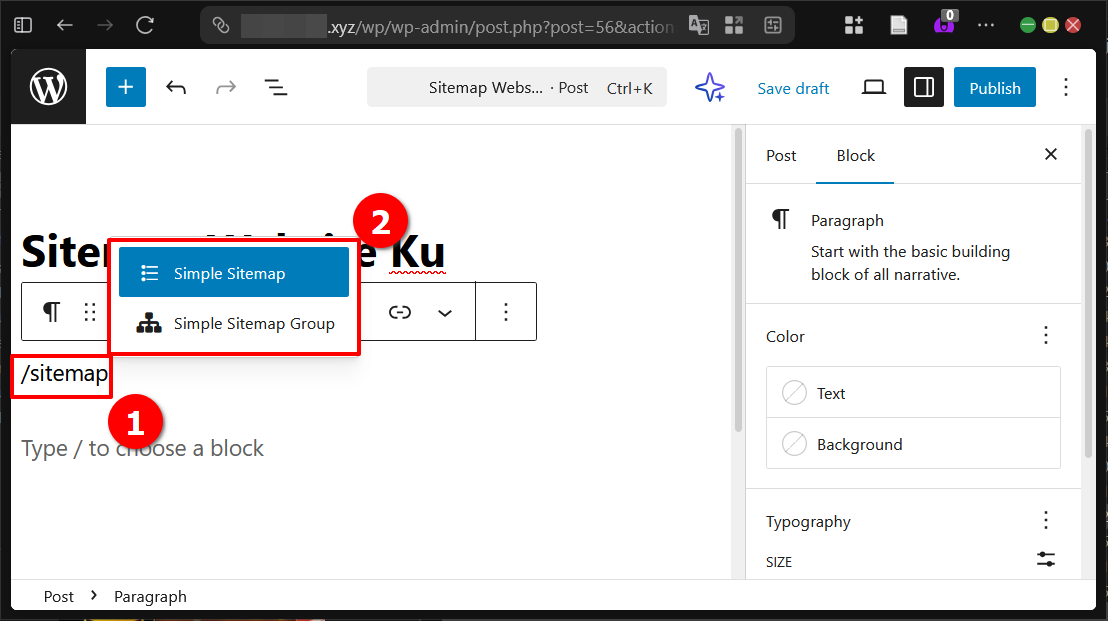Open the Document Overview list icon
The height and width of the screenshot is (621, 1108).
pos(276,87)
